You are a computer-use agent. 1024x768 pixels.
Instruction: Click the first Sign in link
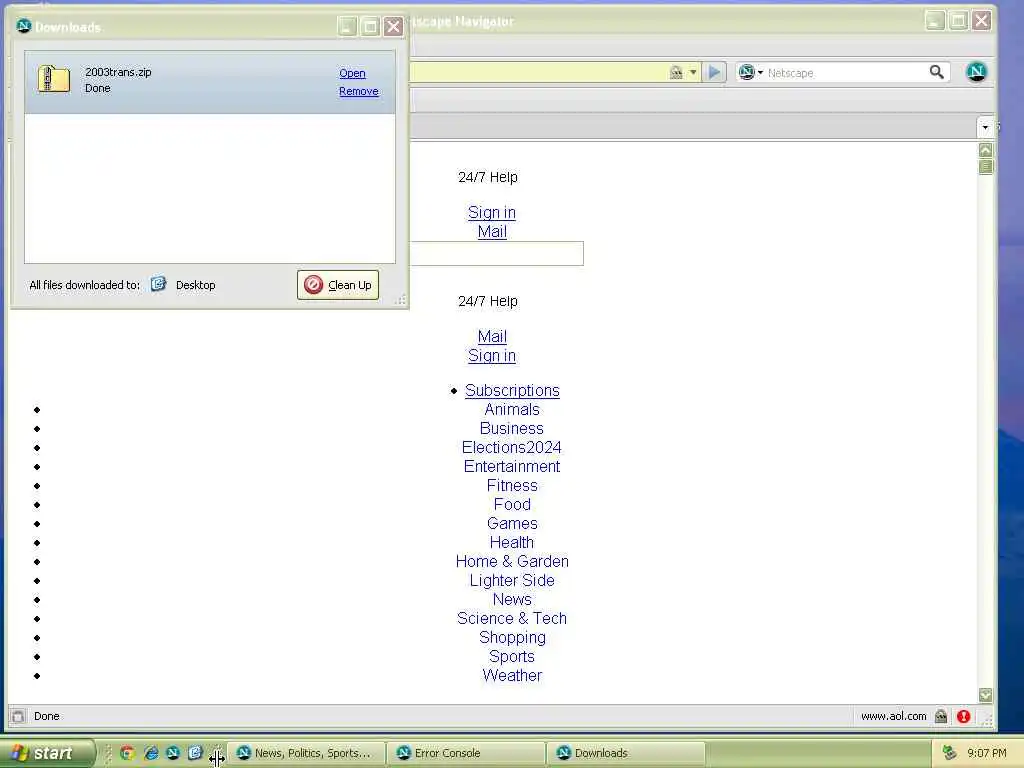pos(492,212)
